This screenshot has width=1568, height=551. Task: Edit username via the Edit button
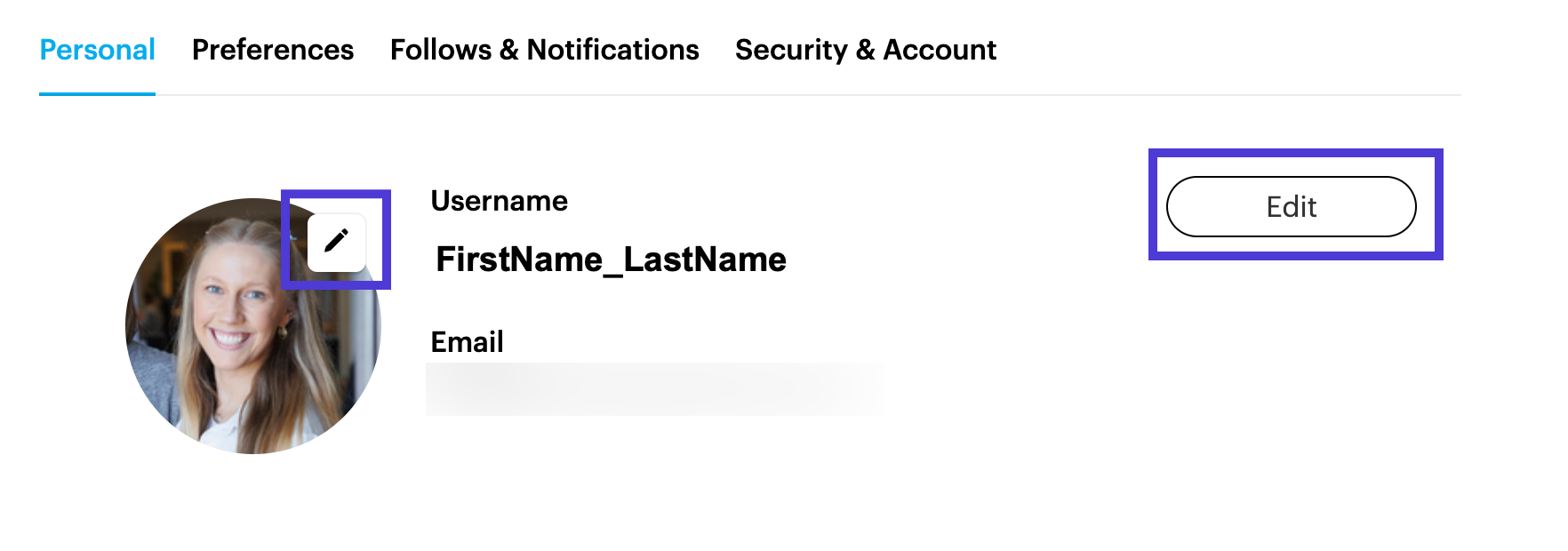coord(1291,207)
